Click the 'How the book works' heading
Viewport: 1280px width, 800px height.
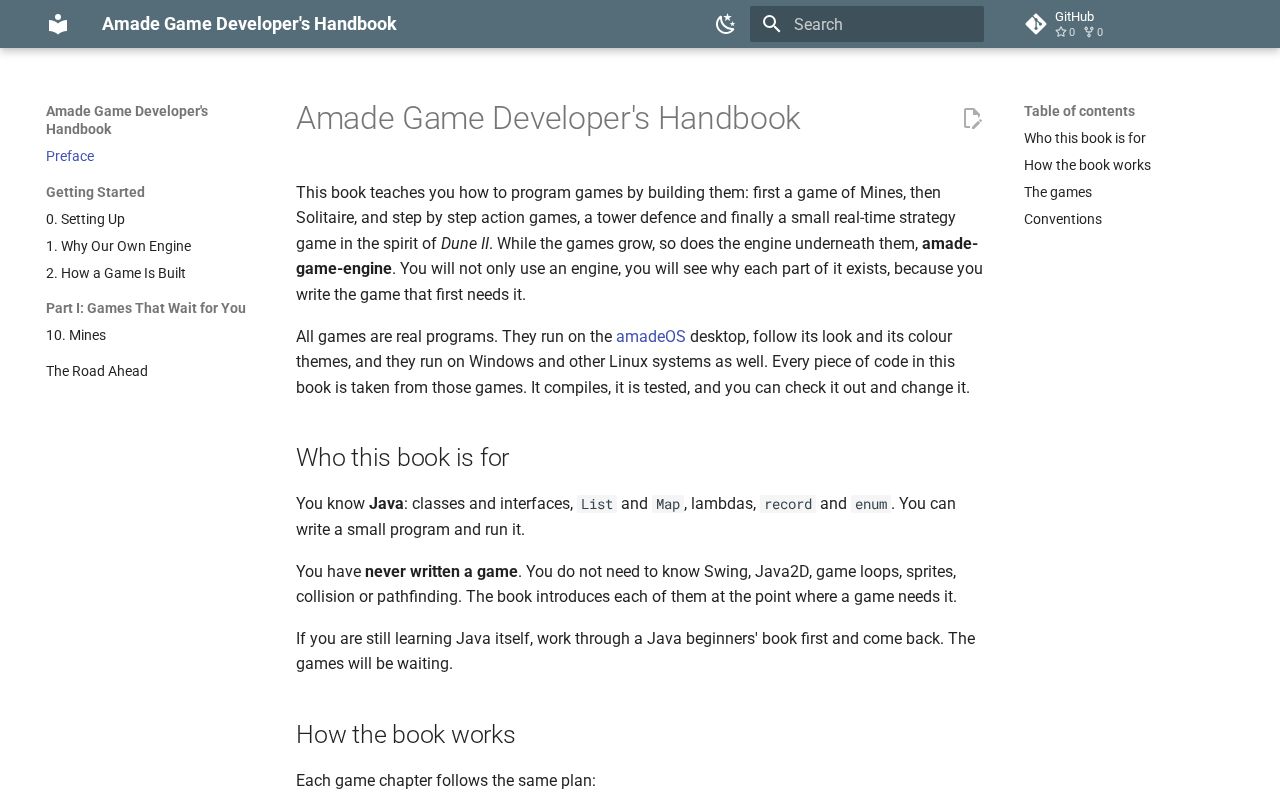(x=405, y=734)
